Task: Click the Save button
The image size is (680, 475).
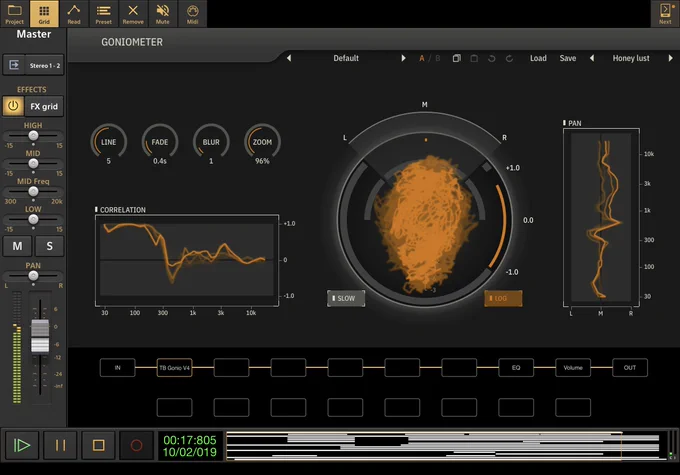Action: [x=568, y=58]
